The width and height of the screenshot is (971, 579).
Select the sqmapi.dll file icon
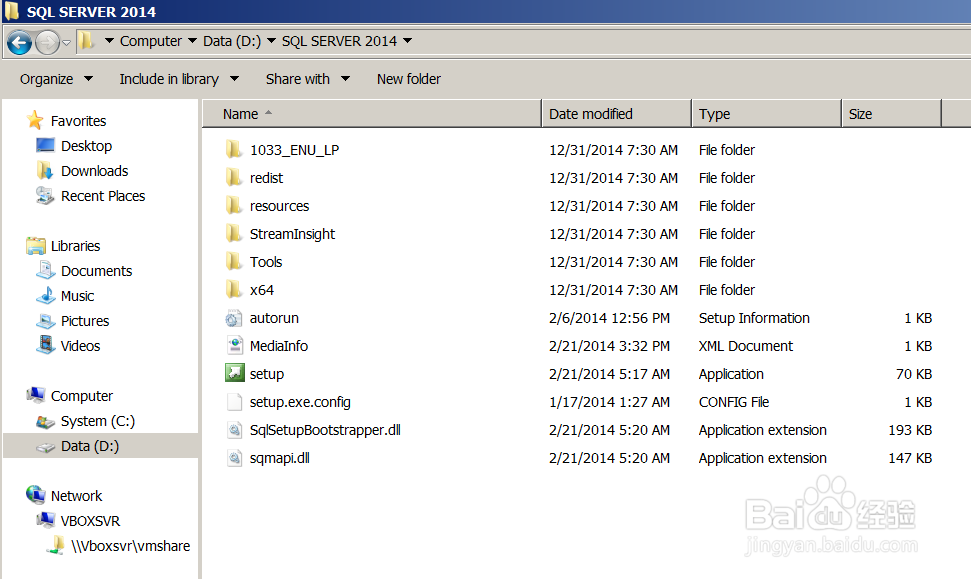[x=234, y=458]
